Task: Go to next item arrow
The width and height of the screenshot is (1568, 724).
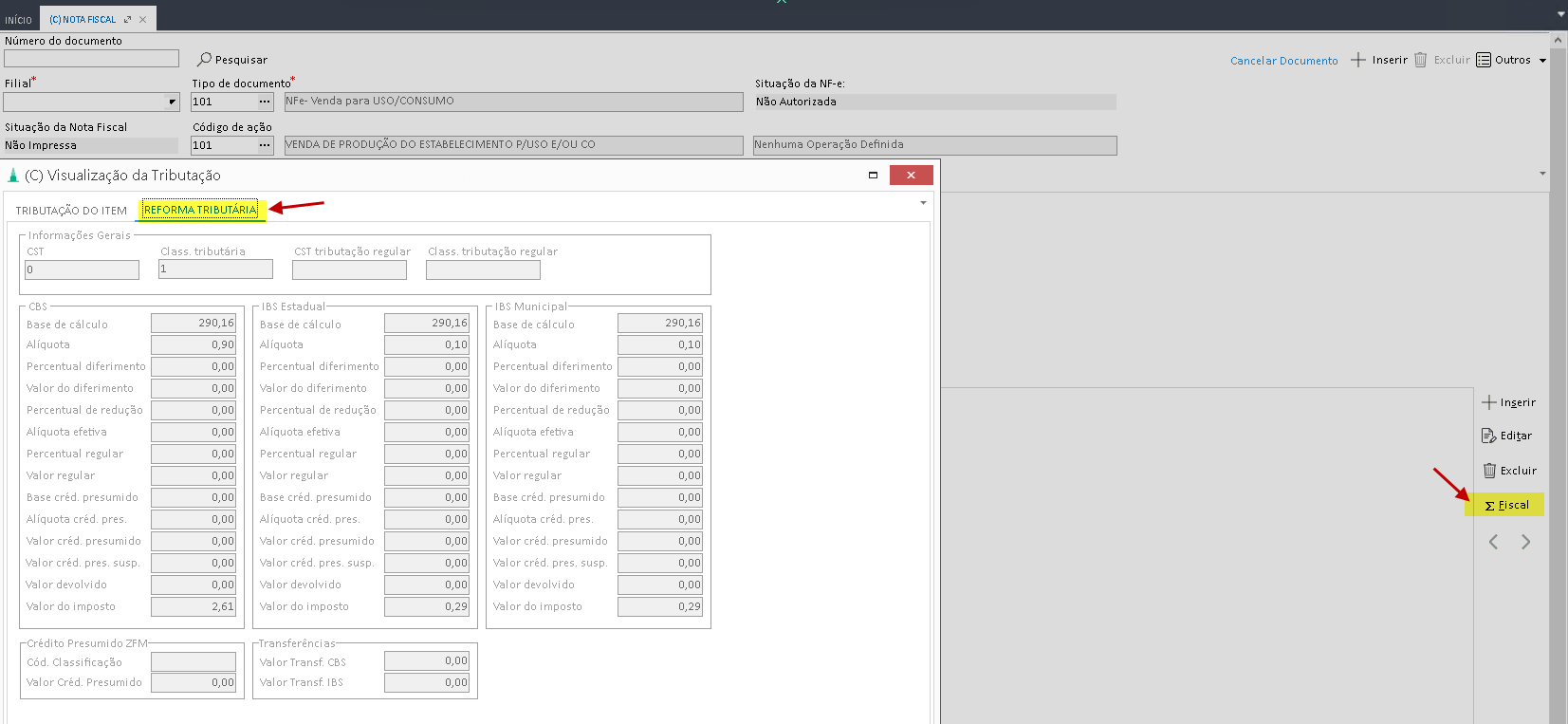Action: pyautogui.click(x=1525, y=542)
